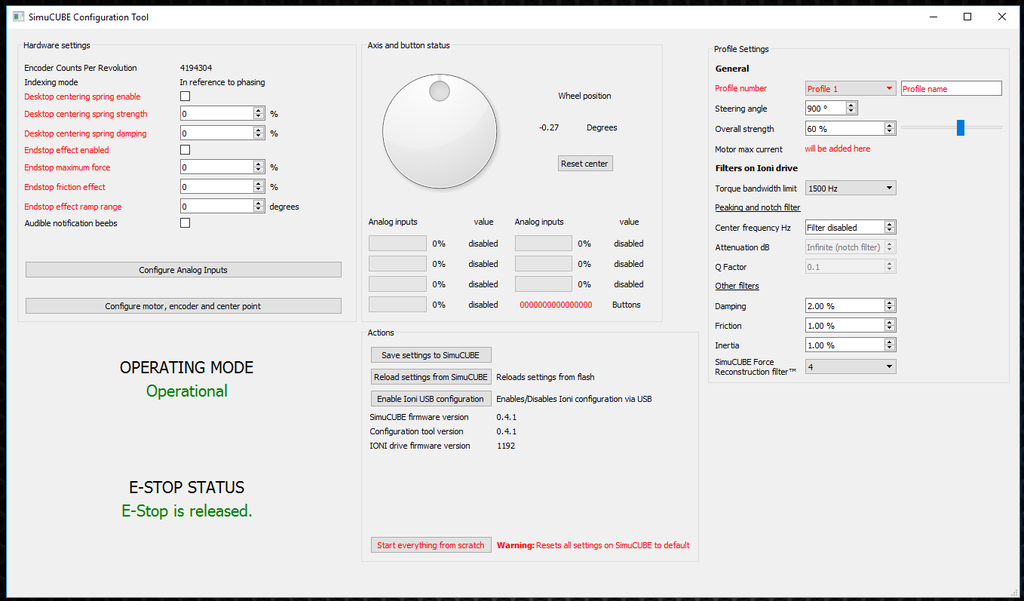Click the Reset center button
The height and width of the screenshot is (601, 1024).
click(x=585, y=163)
